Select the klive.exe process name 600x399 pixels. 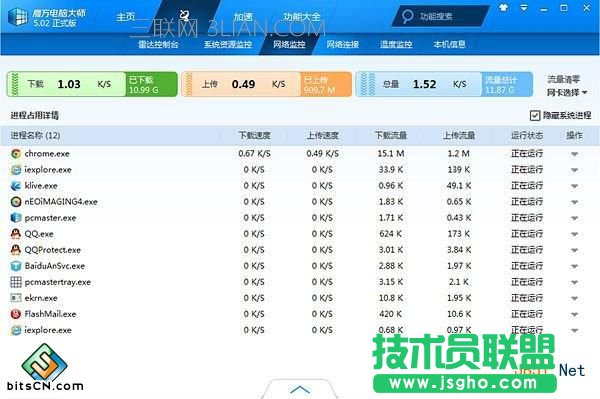point(41,186)
